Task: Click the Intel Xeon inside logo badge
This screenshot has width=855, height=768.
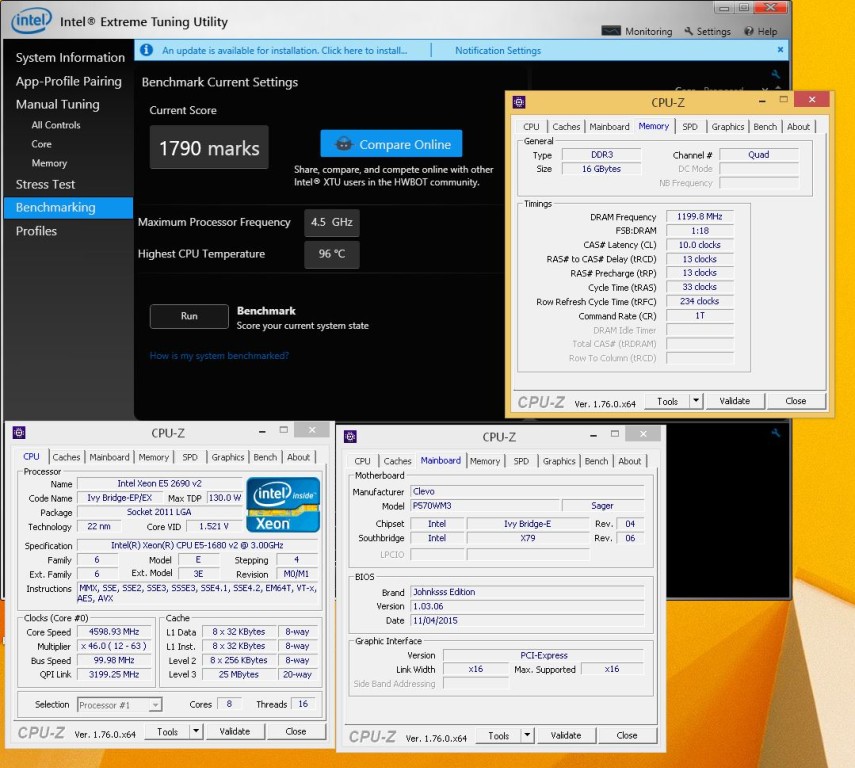Action: pyautogui.click(x=283, y=505)
